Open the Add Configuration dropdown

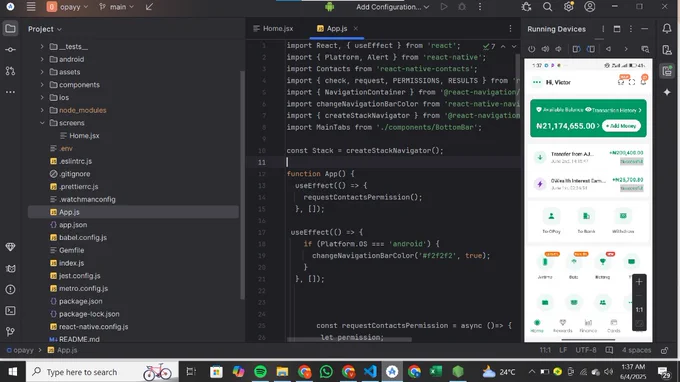(x=392, y=7)
